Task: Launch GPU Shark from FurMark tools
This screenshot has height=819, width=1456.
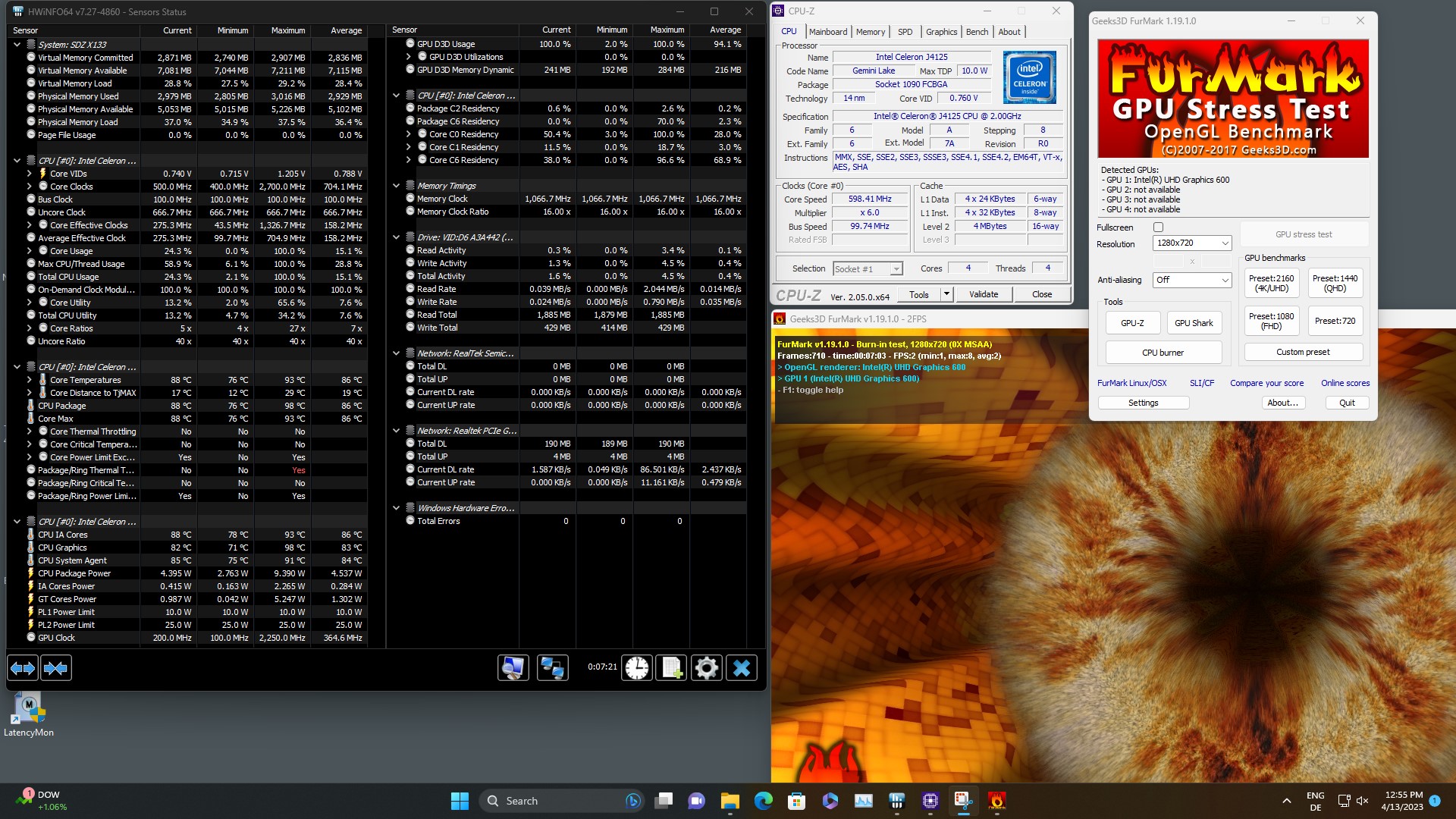Action: (x=1194, y=323)
